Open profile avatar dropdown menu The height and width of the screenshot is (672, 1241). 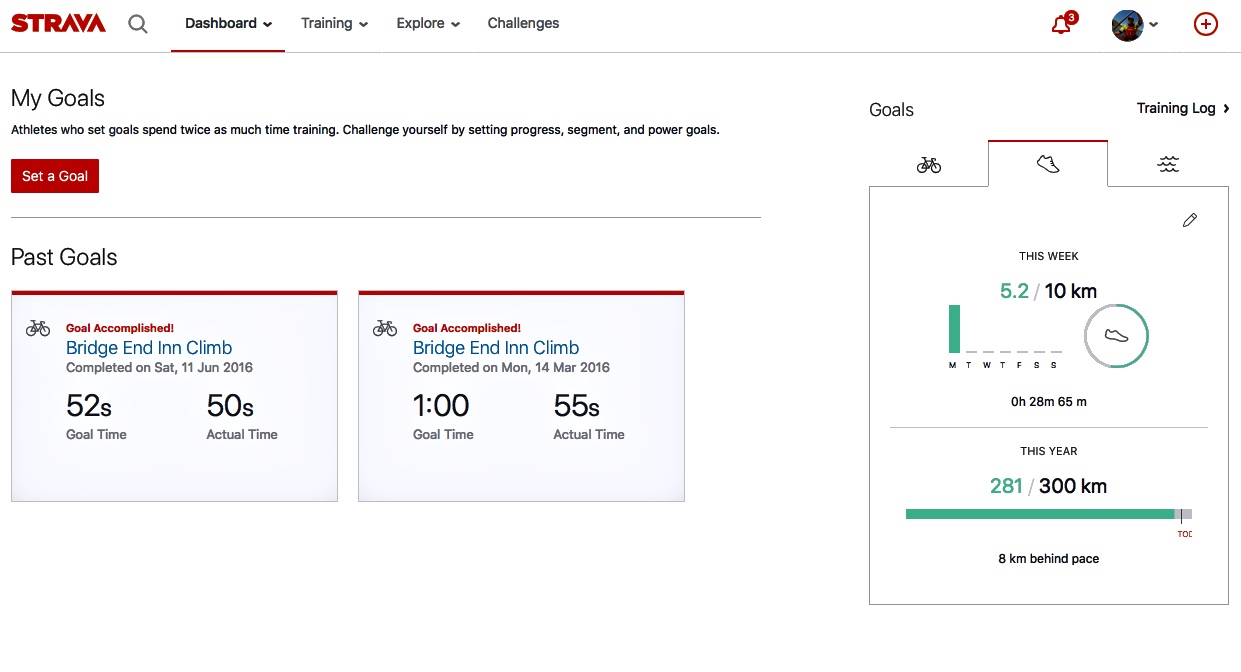1135,25
